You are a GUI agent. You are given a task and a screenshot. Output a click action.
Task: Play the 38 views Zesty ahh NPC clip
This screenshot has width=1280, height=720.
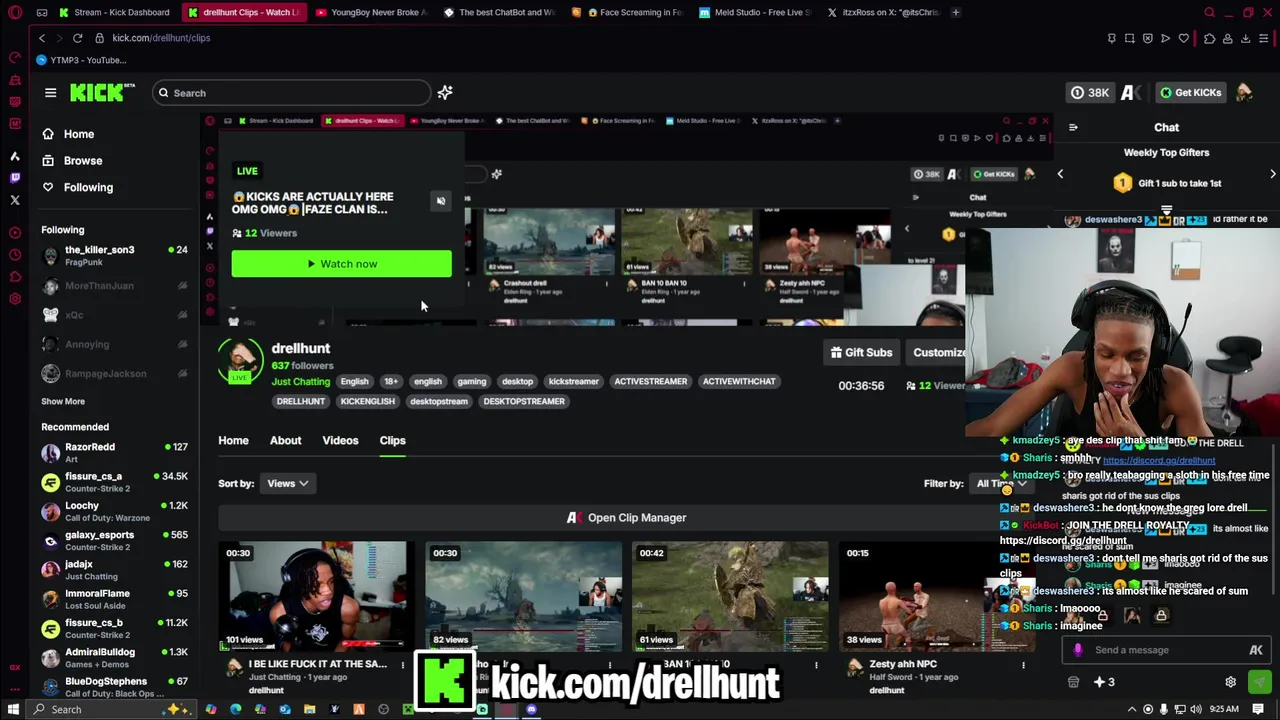pyautogui.click(x=936, y=597)
